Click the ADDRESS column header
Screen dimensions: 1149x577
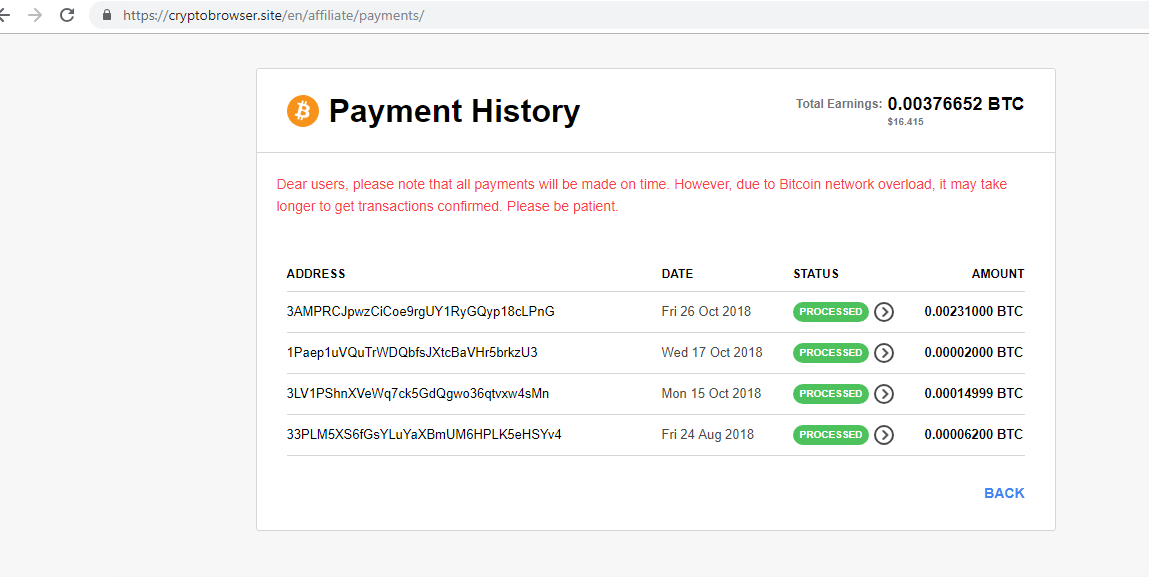point(316,274)
